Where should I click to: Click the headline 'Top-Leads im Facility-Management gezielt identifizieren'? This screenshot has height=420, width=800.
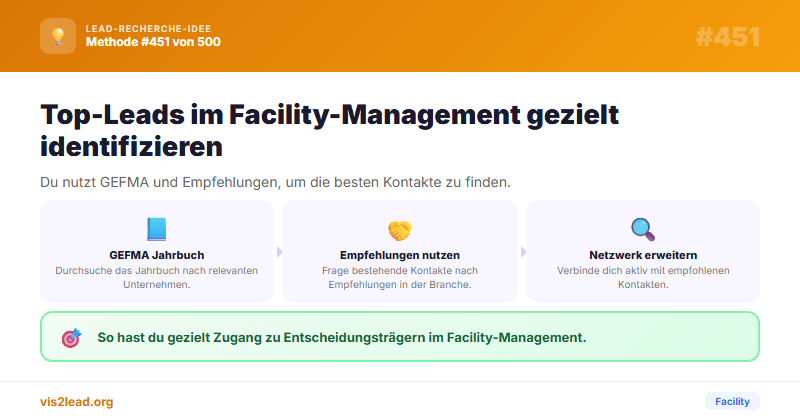tap(330, 130)
